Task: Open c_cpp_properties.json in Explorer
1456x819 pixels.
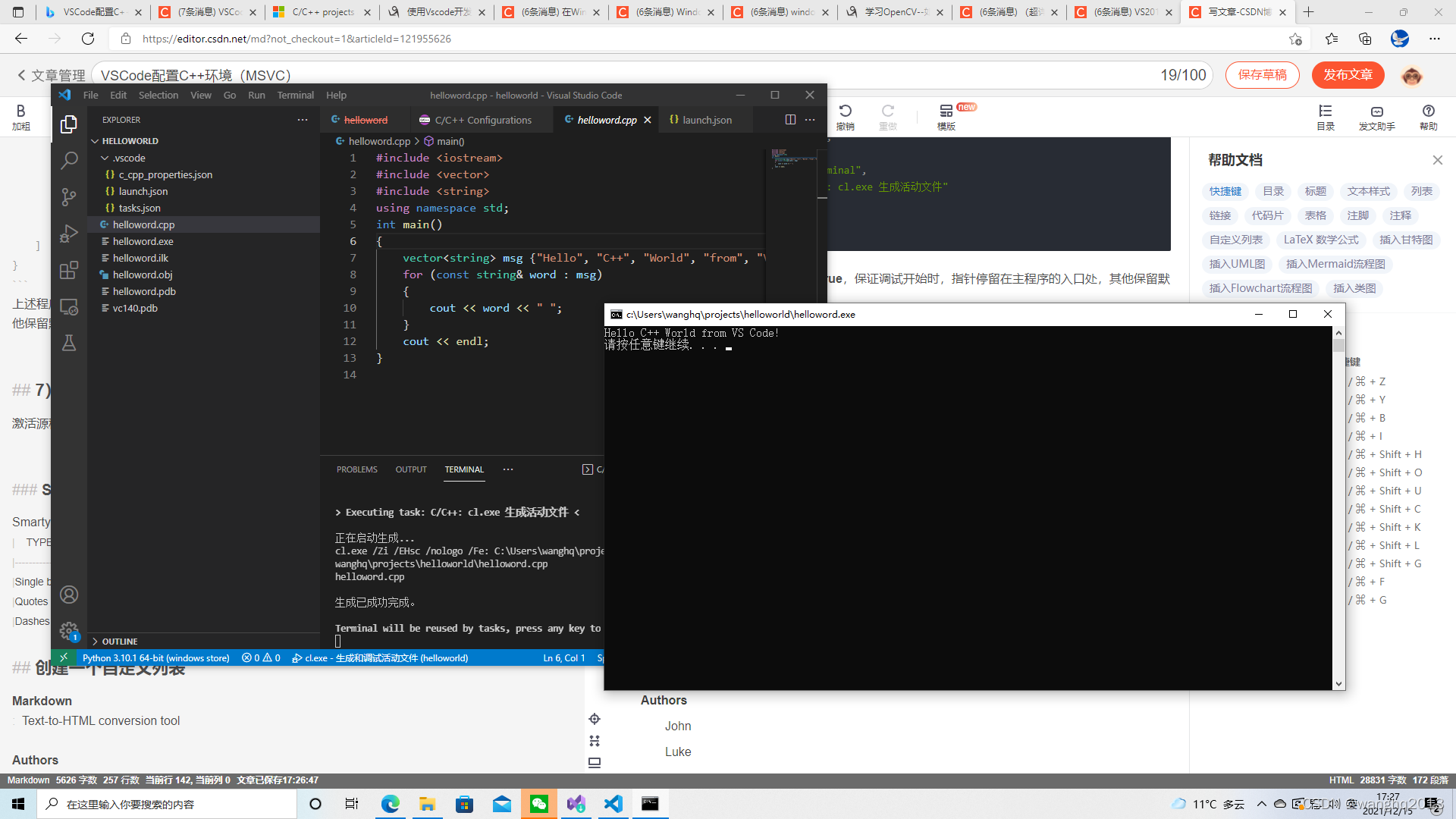Action: tap(165, 174)
